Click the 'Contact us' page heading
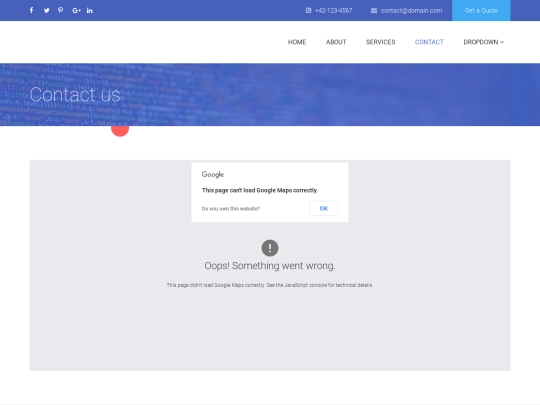Screen dimensions: 540x405 coord(75,94)
